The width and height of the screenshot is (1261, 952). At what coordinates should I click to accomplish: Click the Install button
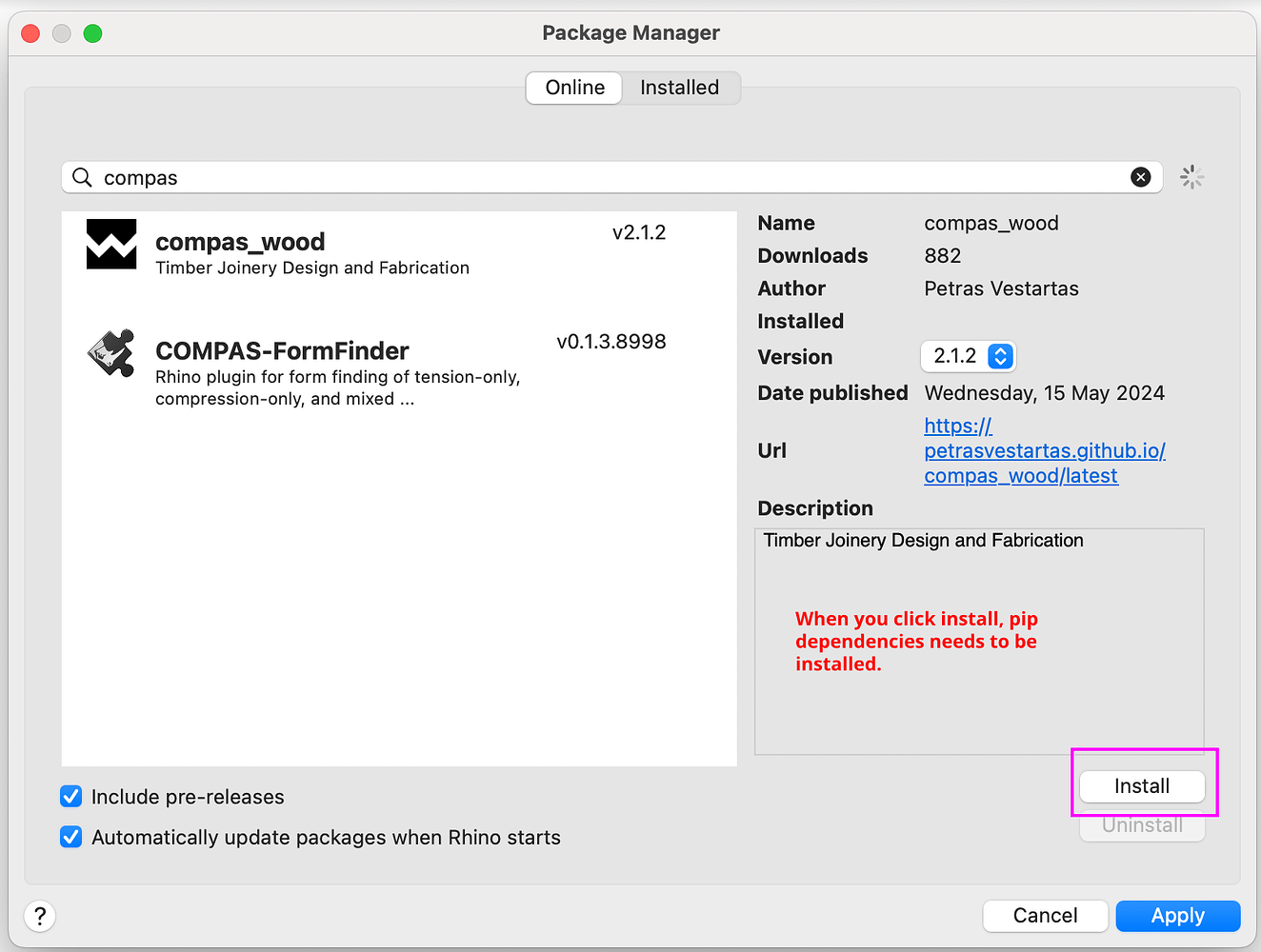point(1141,786)
